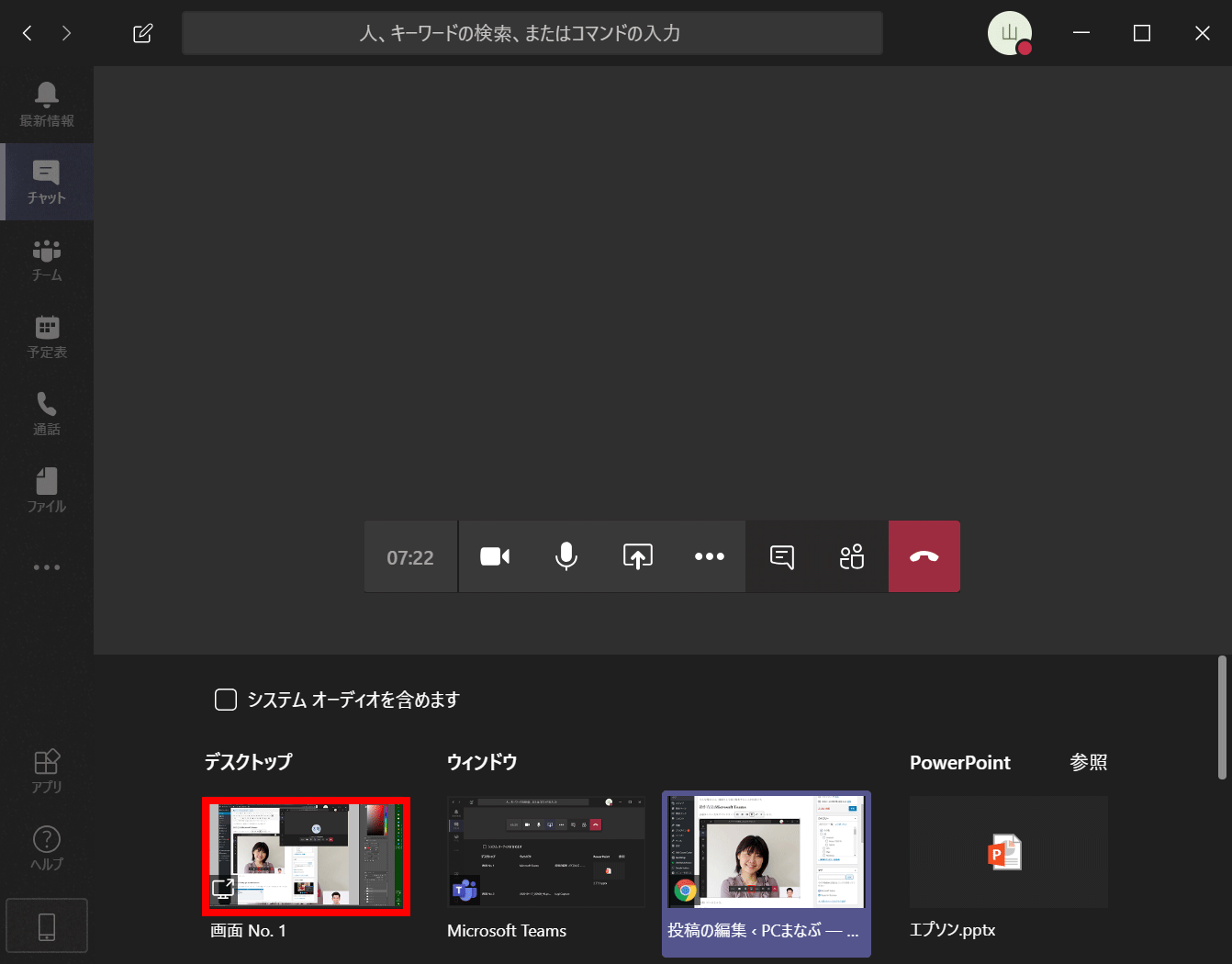Image resolution: width=1232 pixels, height=964 pixels.
Task: Maximize the Teams window
Action: (1142, 33)
